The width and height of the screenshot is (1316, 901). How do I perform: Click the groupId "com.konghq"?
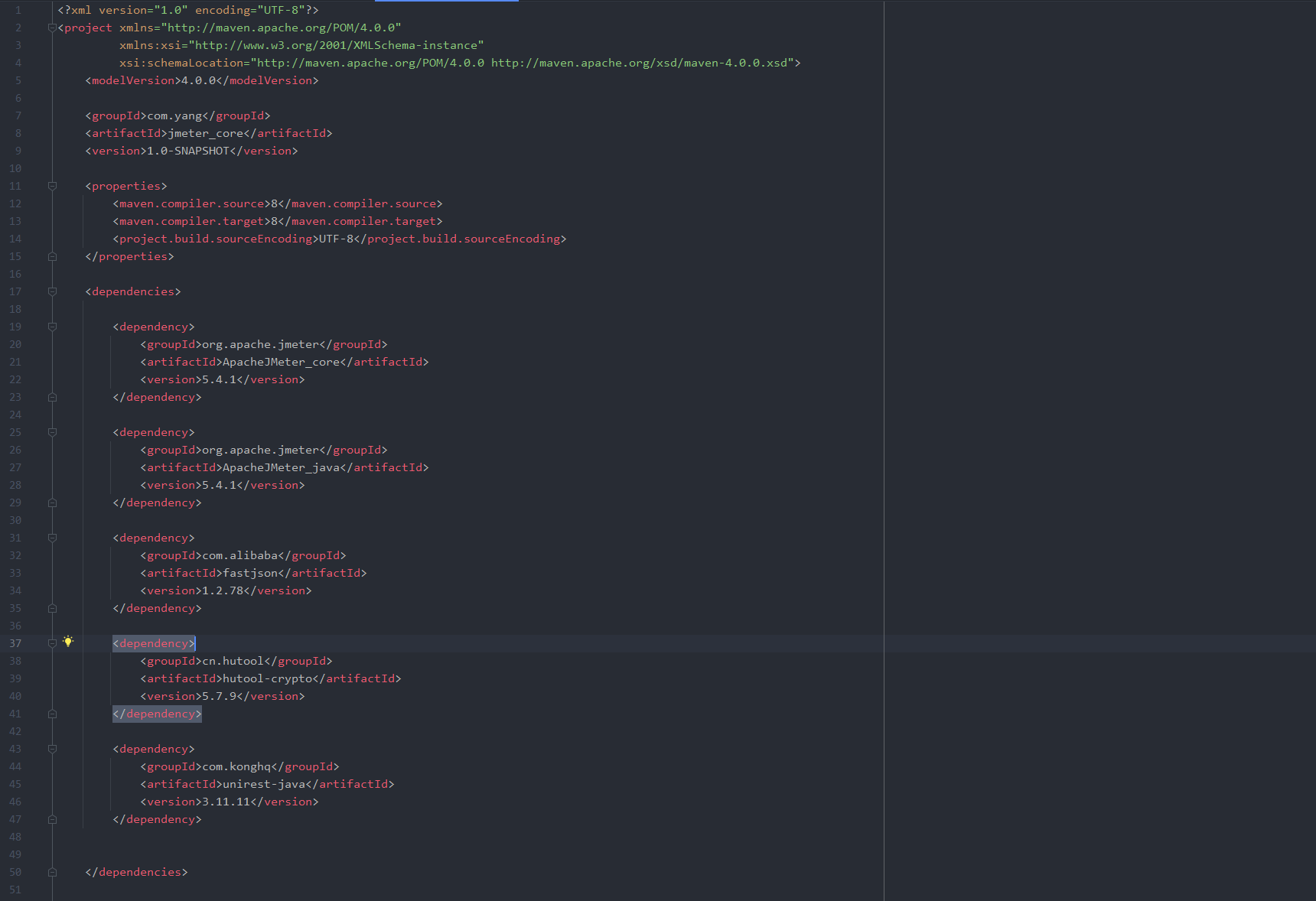[236, 766]
